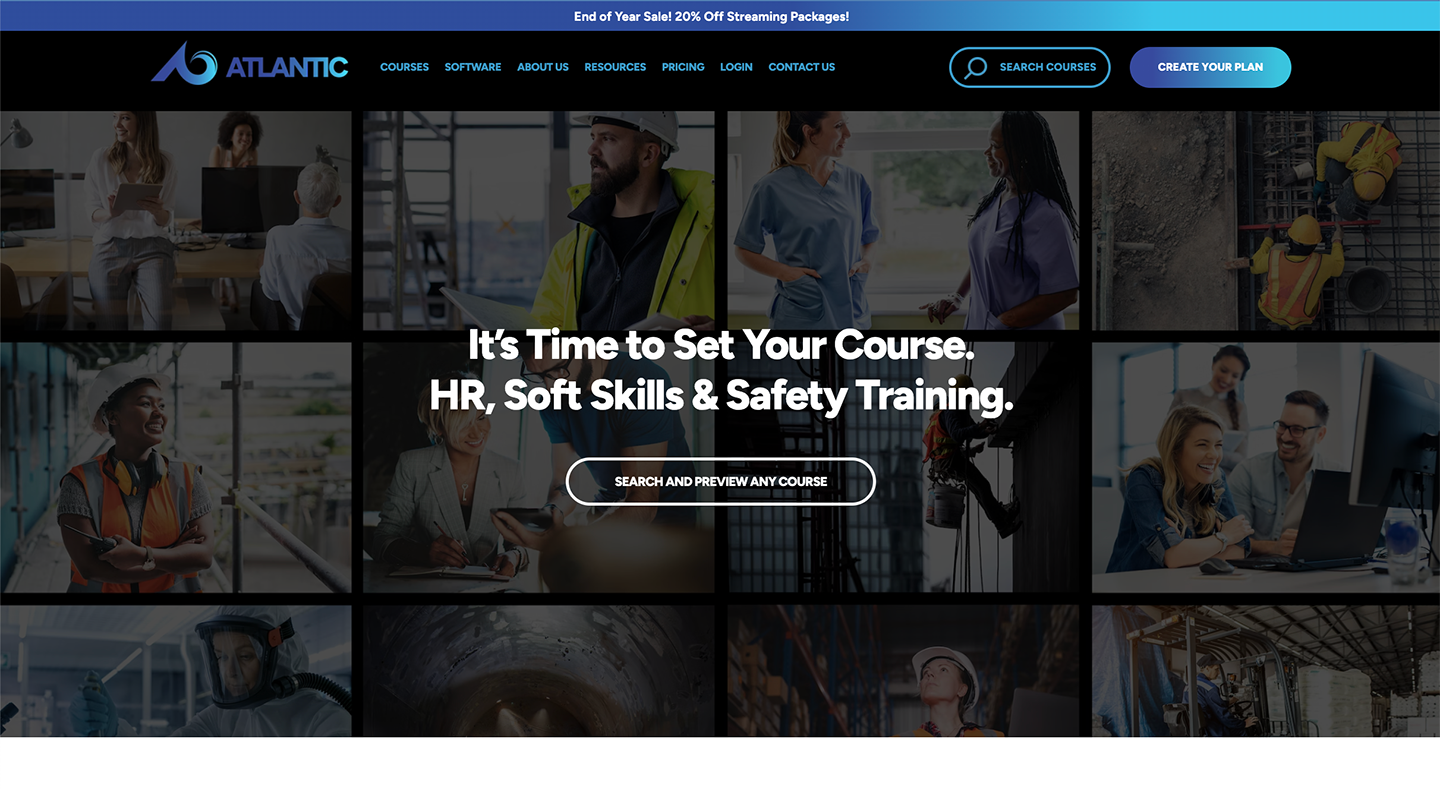Click the forklift warehouse photo

pos(1265,670)
